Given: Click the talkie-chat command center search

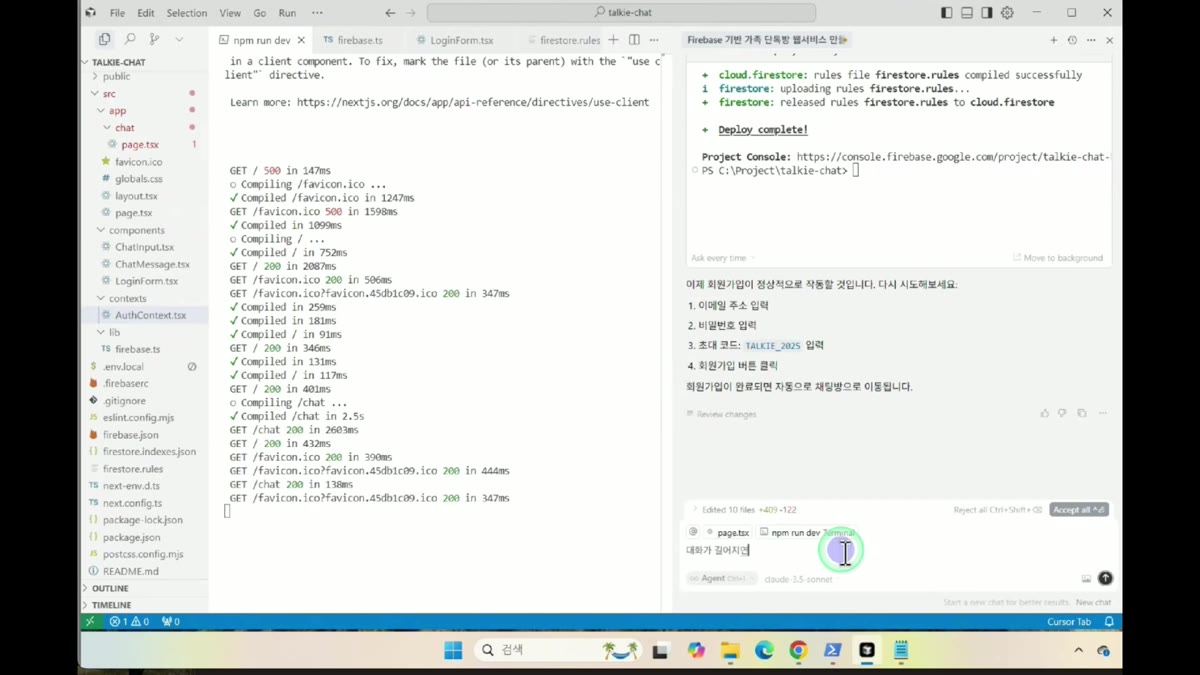Looking at the screenshot, I should tap(621, 13).
